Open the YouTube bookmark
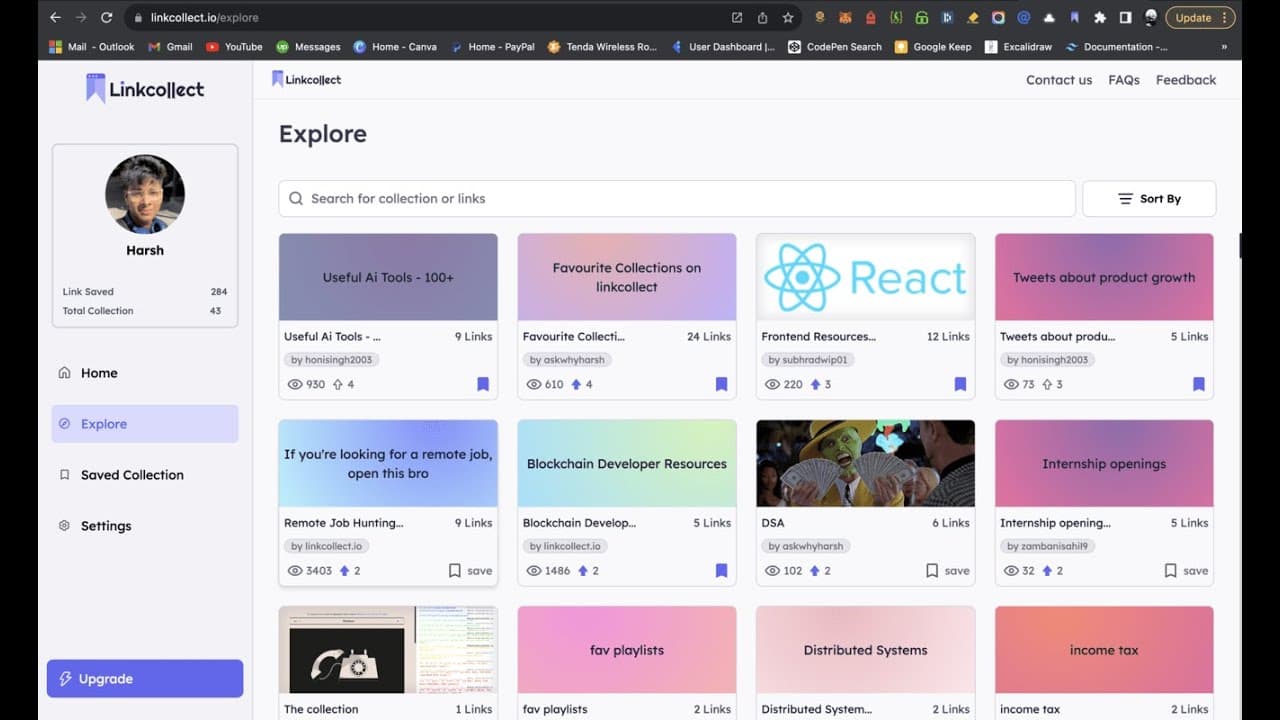 234,47
